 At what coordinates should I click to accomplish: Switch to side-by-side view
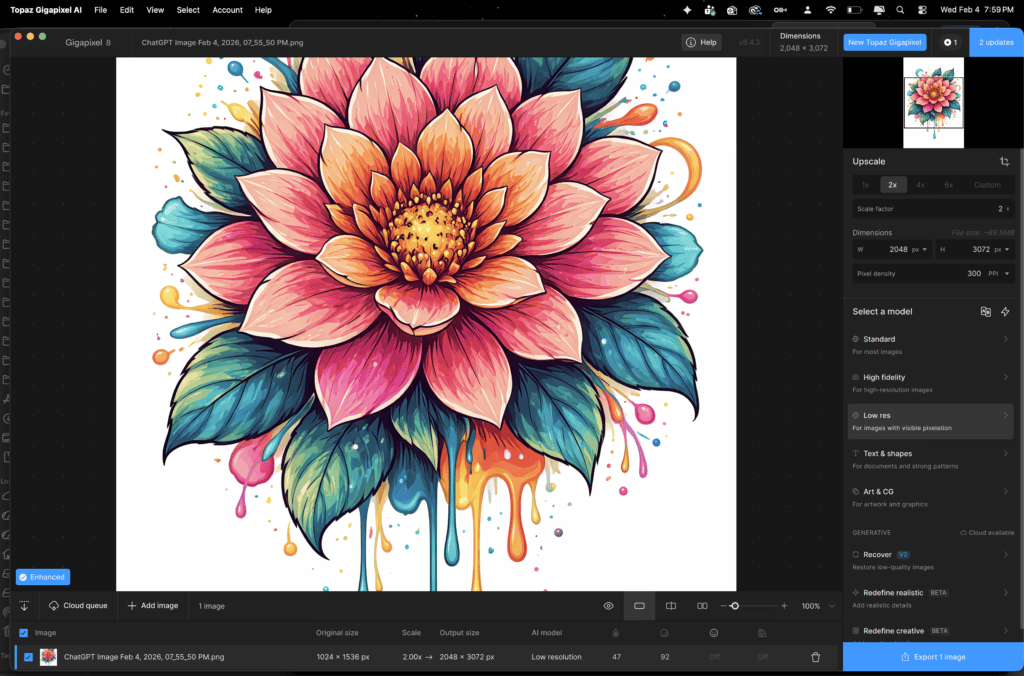coord(702,606)
